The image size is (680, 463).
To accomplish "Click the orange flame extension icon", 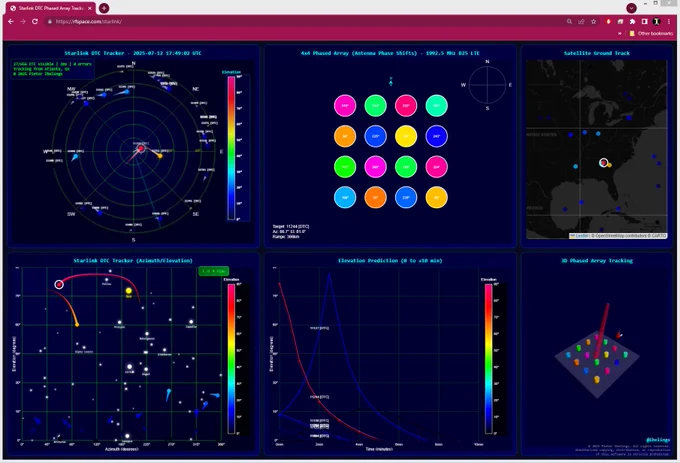I will click(608, 21).
